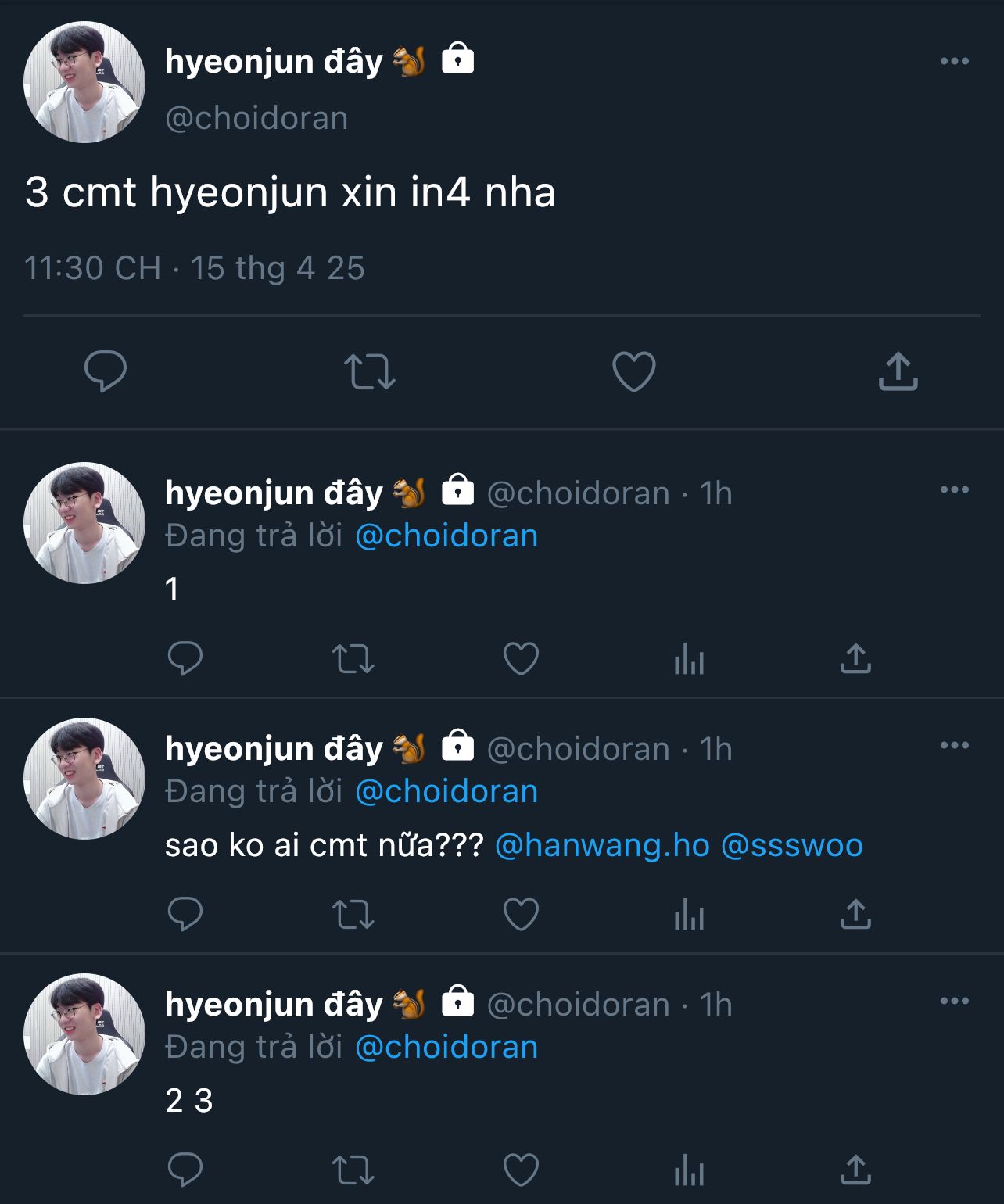View analytics for the '2 3' reply
1004x1204 pixels.
[689, 1170]
